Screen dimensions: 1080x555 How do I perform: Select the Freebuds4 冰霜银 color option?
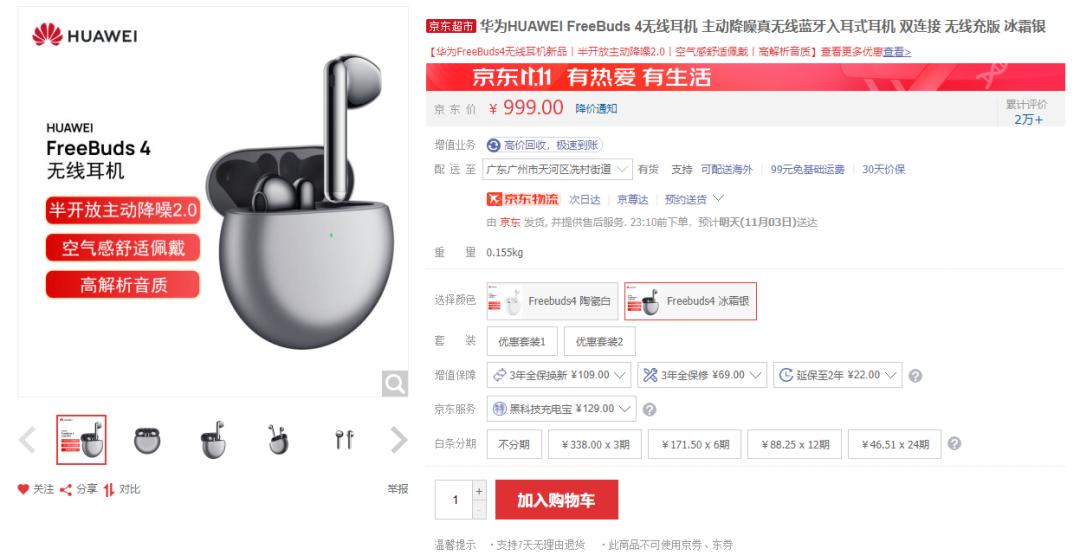point(690,301)
